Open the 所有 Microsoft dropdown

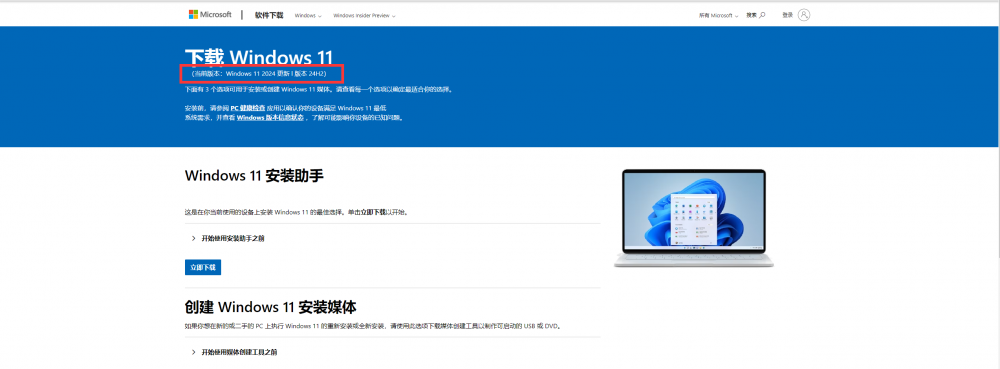pyautogui.click(x=719, y=15)
